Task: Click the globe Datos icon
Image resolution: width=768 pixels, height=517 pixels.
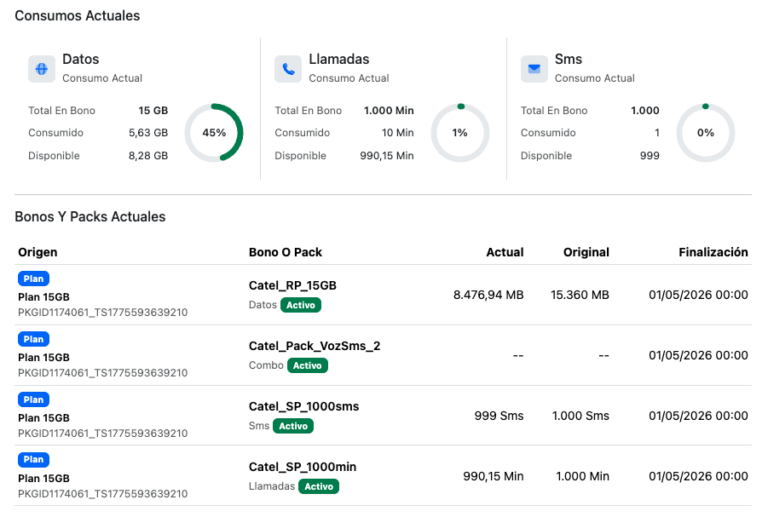Action: coord(42,69)
